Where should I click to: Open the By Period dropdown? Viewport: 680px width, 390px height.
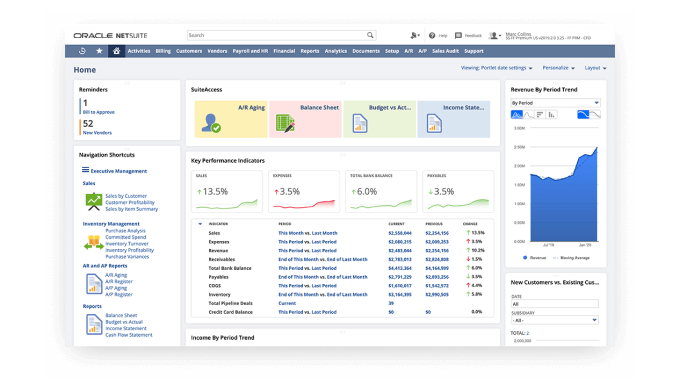(555, 103)
